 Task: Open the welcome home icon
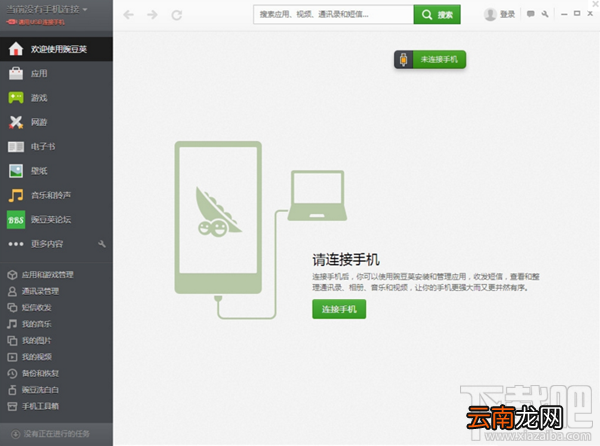pyautogui.click(x=16, y=49)
